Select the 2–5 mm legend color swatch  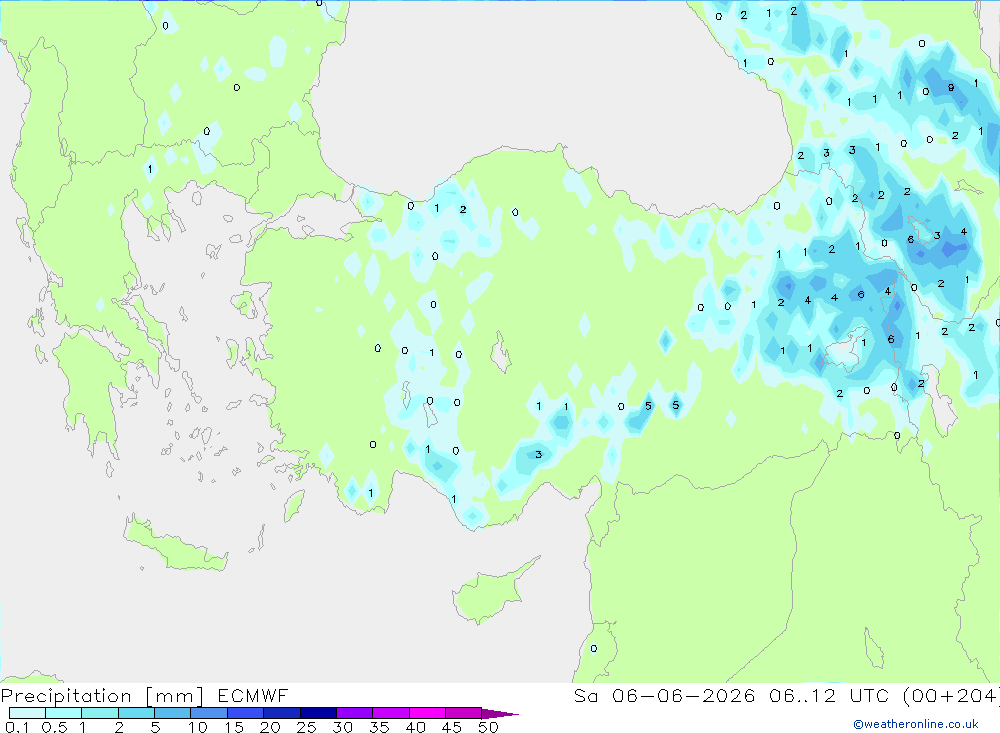coord(136,713)
